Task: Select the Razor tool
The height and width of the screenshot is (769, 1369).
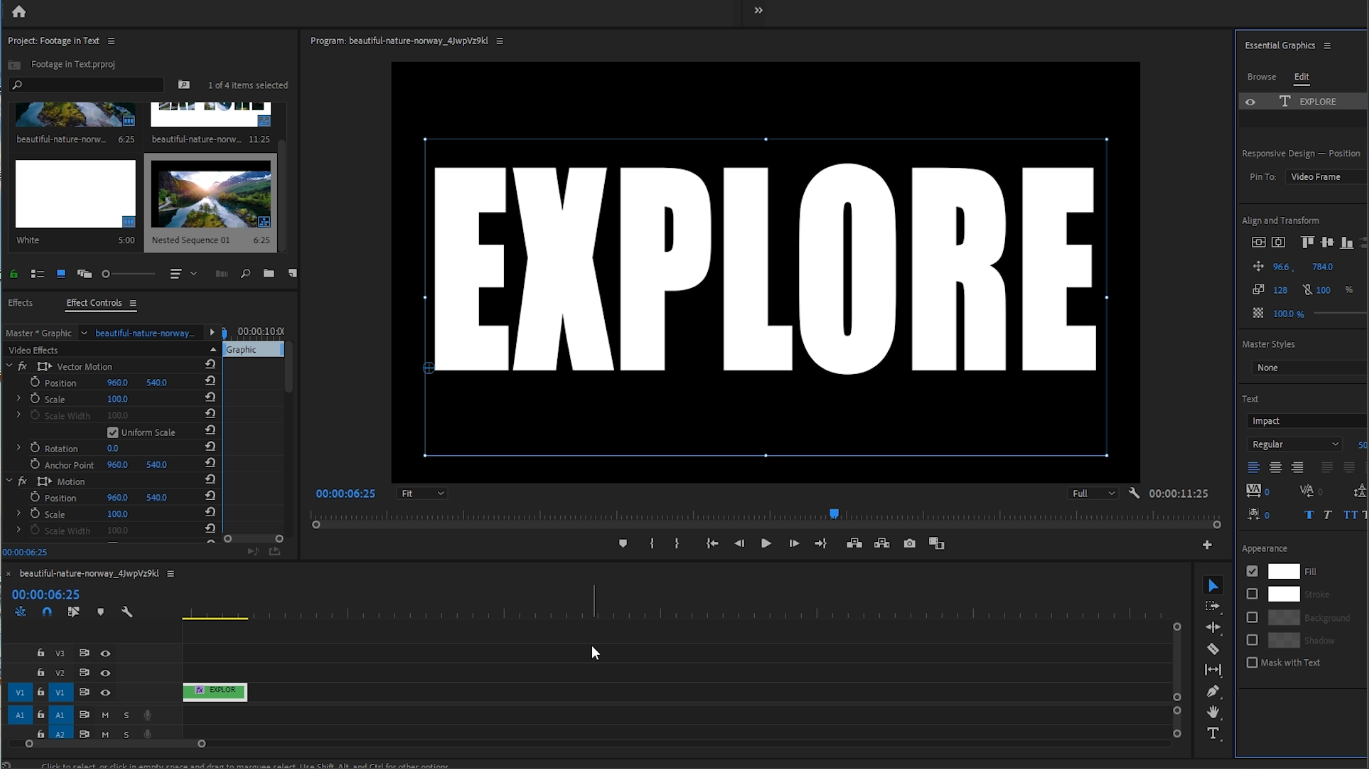Action: (1213, 649)
